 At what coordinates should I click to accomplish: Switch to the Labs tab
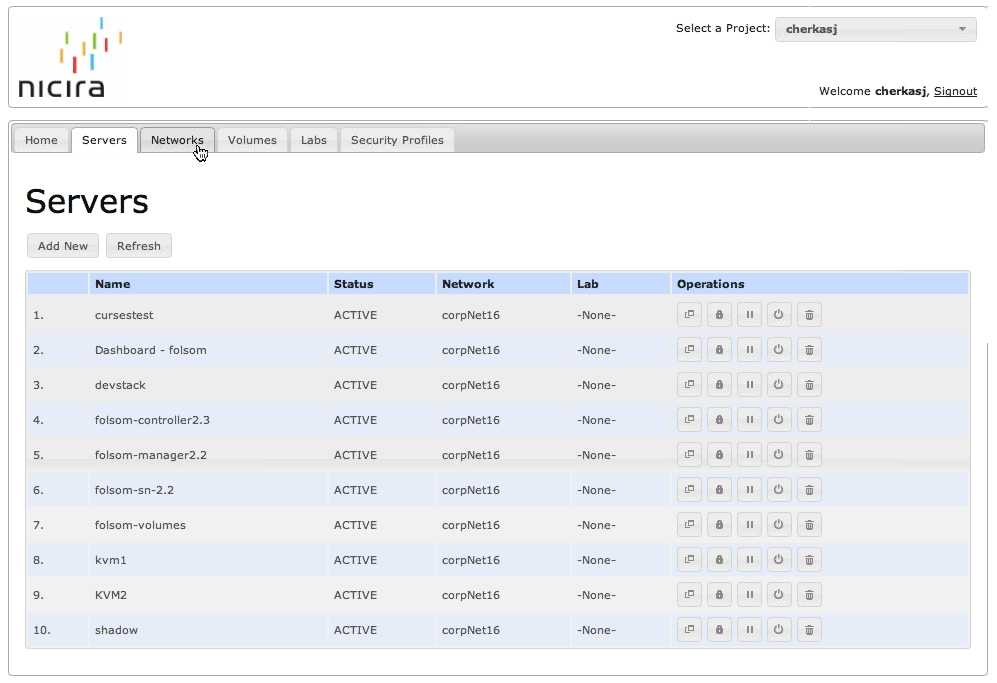(313, 140)
